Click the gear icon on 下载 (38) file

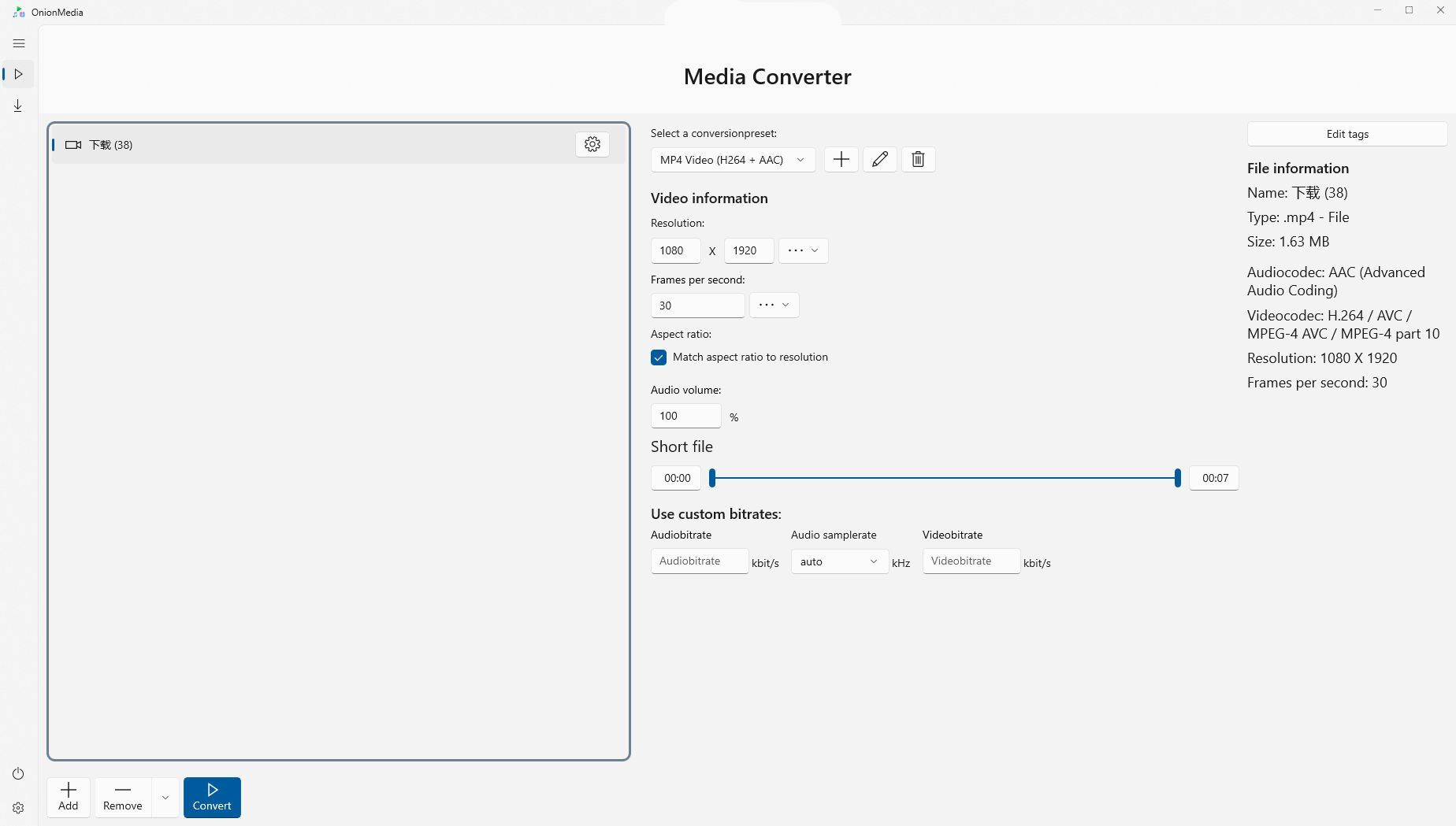pyautogui.click(x=592, y=144)
